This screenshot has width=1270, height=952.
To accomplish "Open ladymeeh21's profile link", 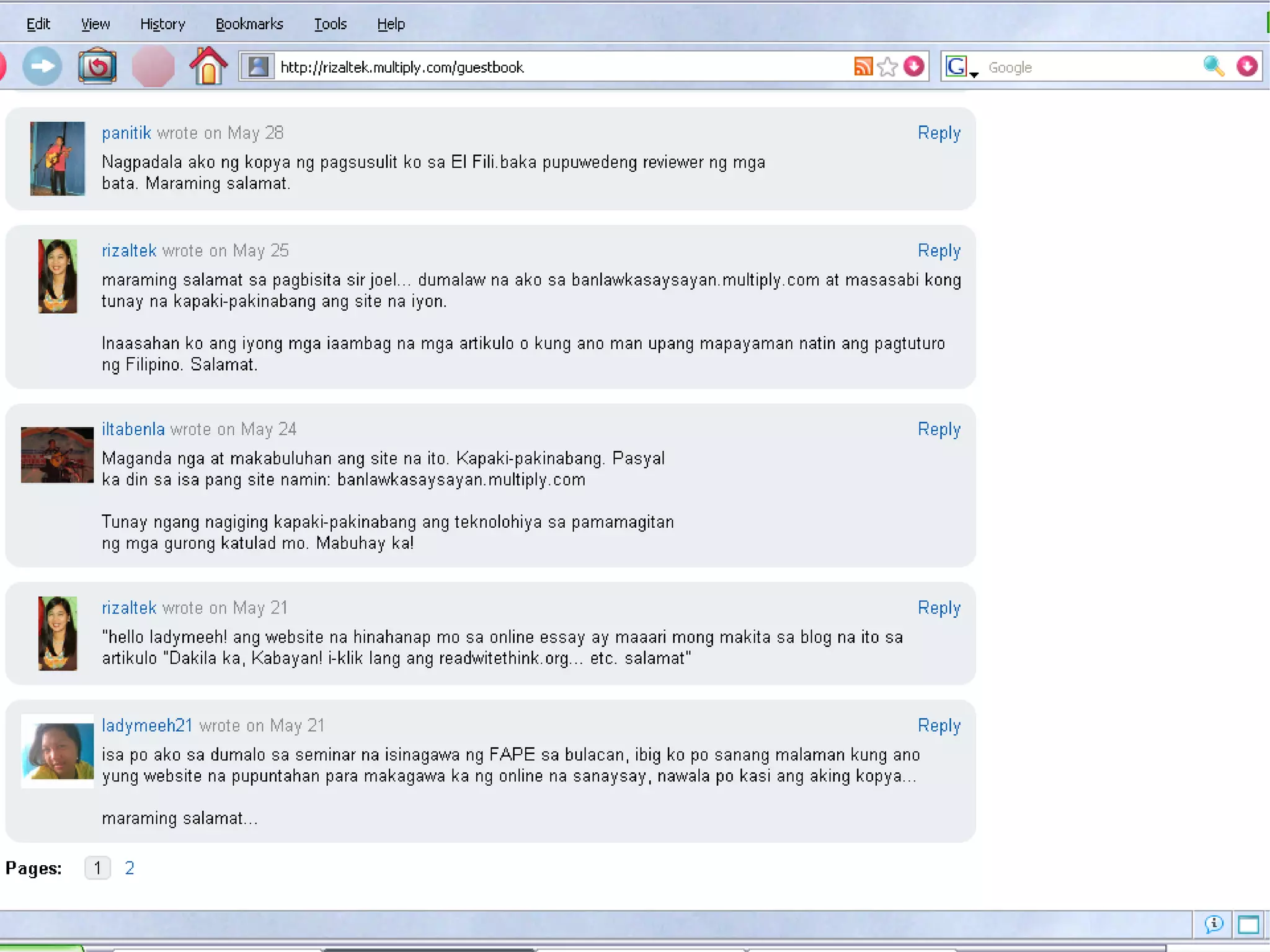I will (x=147, y=725).
